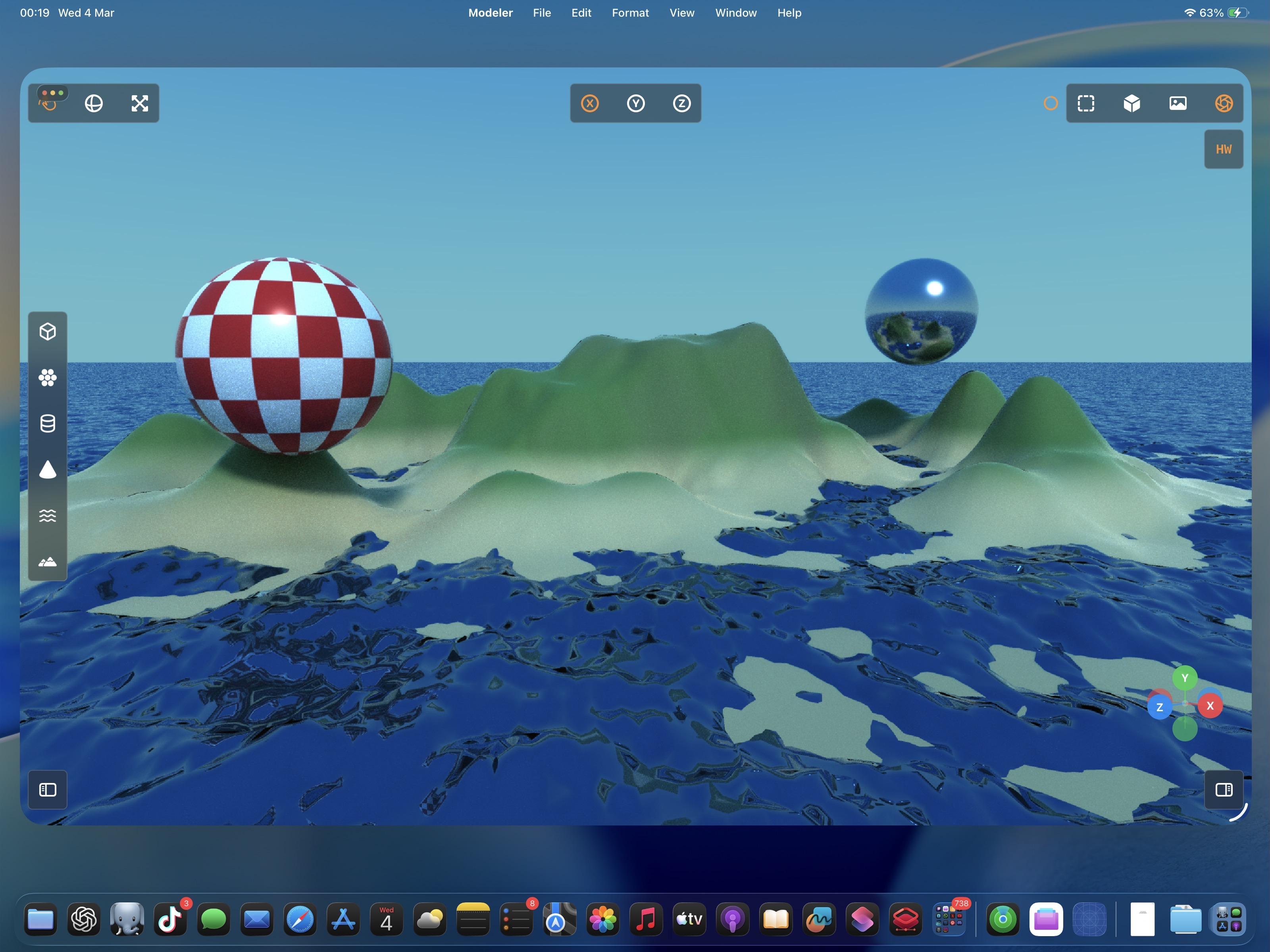Select the dashed-rectangle selection tool
Screen dimensions: 1270x952
pos(1086,103)
